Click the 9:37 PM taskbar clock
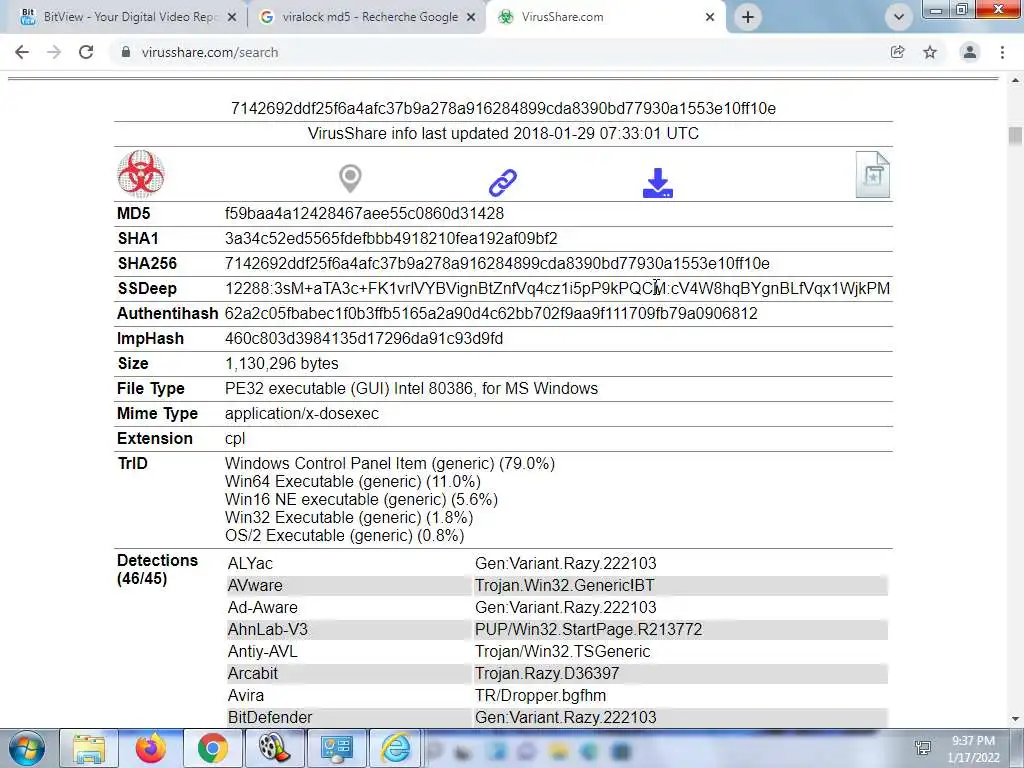1024x768 pixels. (973, 749)
